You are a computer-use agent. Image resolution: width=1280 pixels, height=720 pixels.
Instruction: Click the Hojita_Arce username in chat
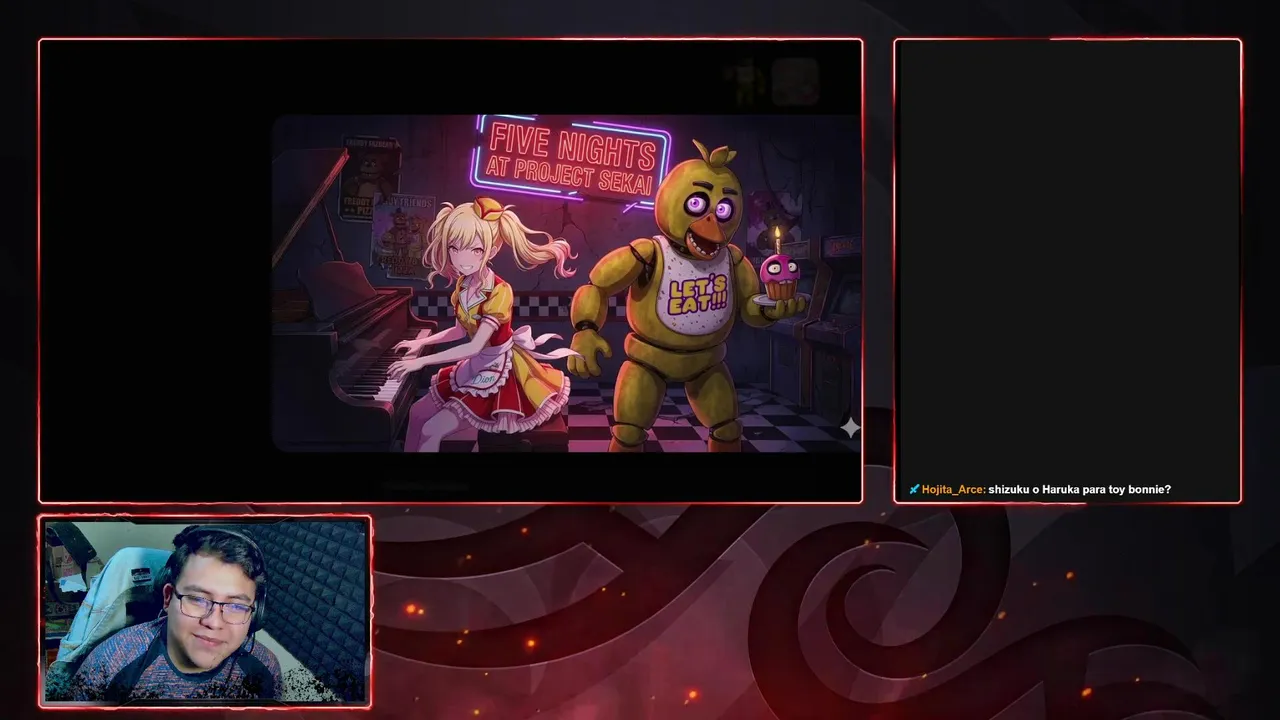click(953, 489)
